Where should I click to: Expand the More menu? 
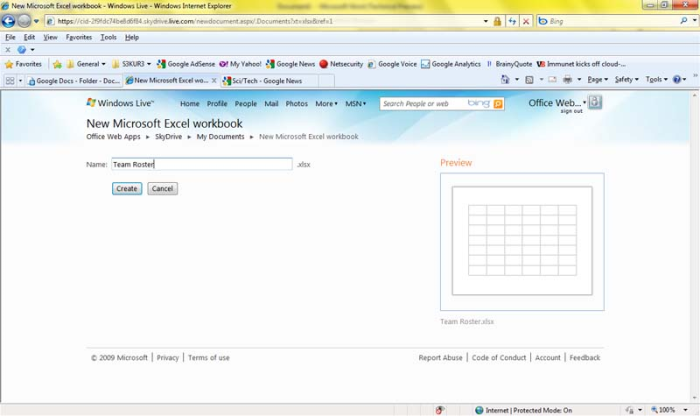[326, 104]
